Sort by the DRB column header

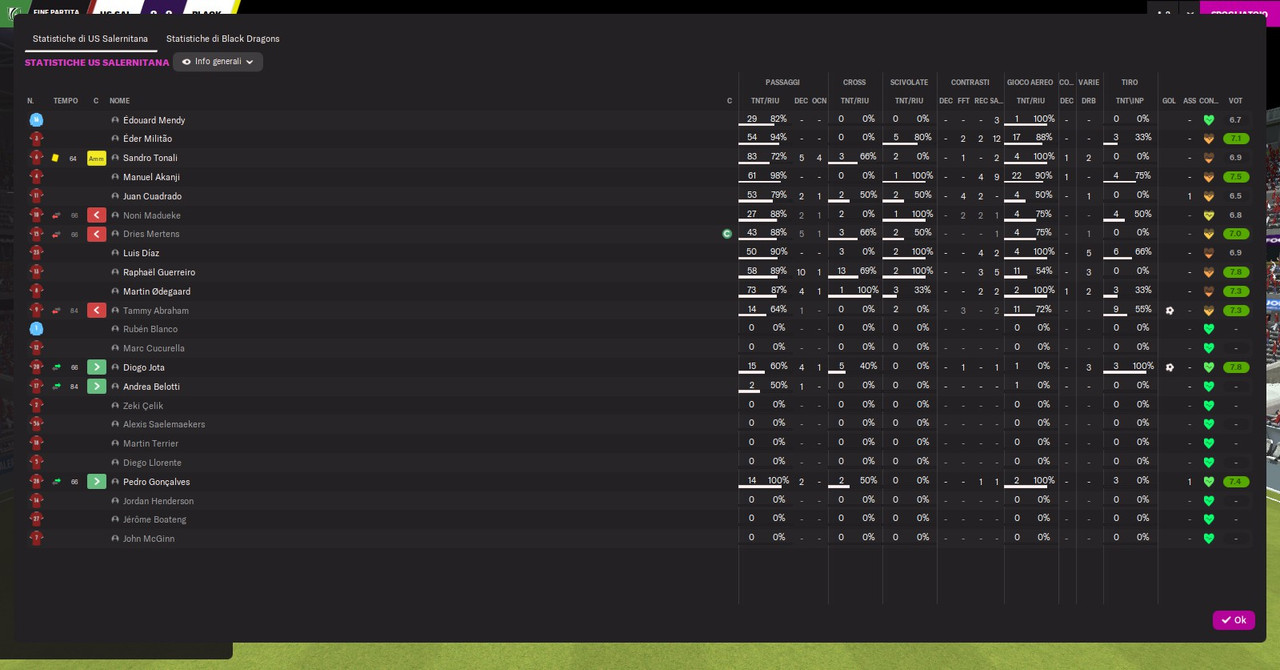point(1088,101)
